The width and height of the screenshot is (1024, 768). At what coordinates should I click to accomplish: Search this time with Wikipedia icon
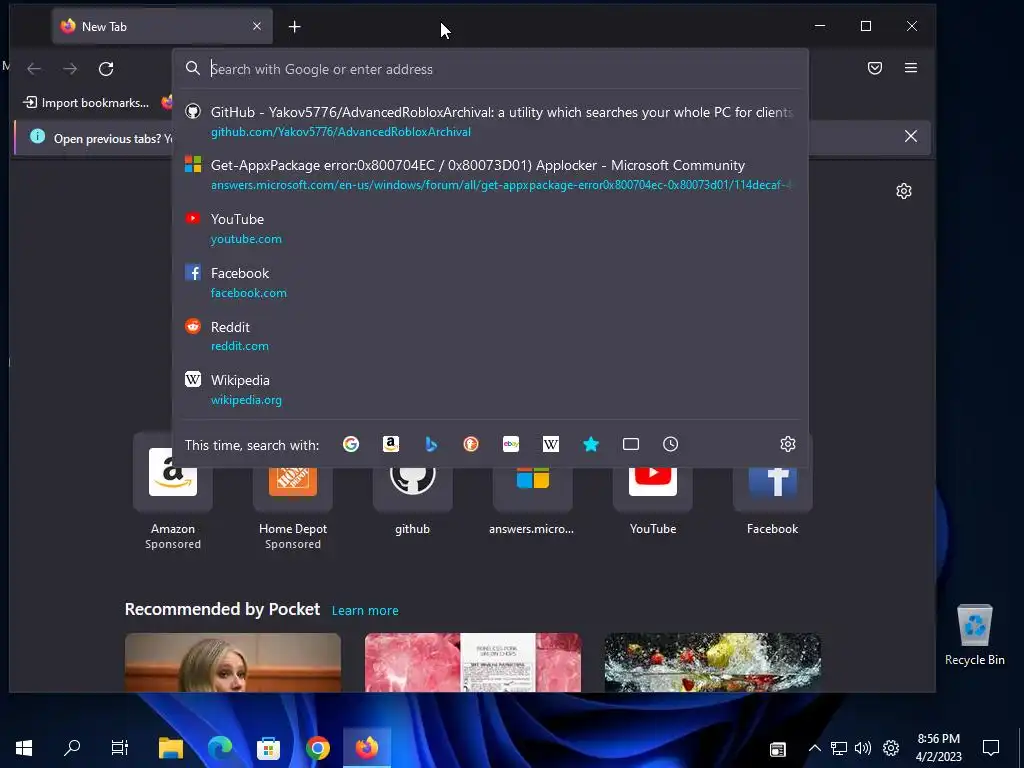pyautogui.click(x=551, y=444)
